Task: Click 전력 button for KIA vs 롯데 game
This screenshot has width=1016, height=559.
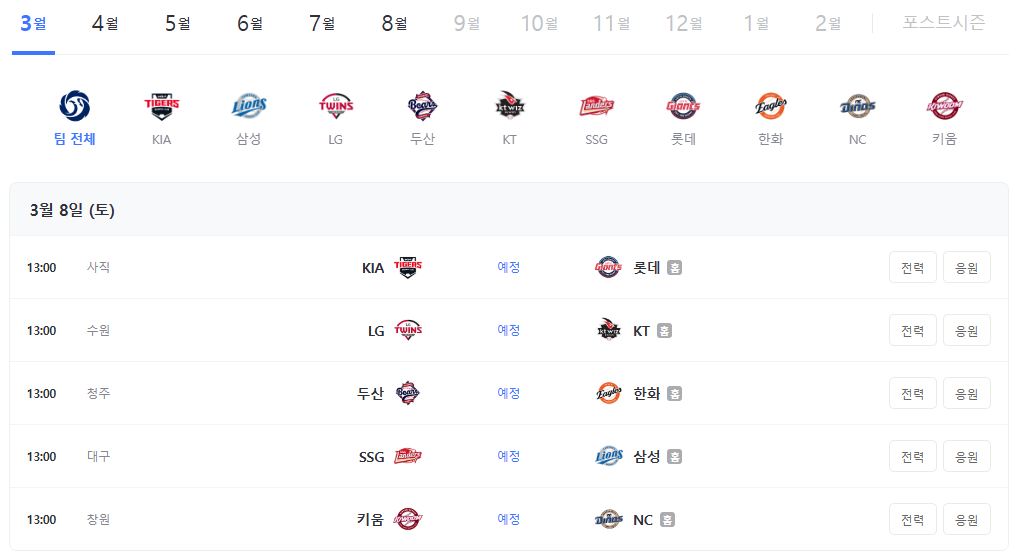Action: click(x=912, y=268)
